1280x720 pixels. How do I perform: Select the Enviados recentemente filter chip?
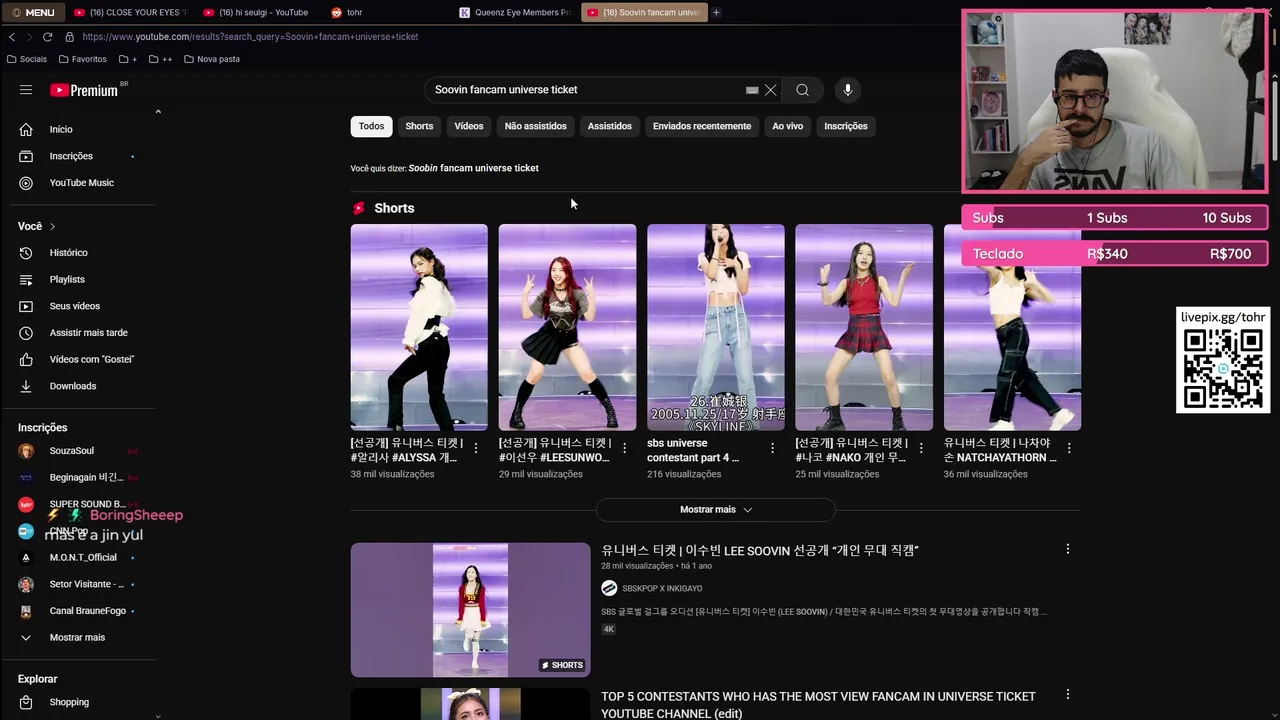[x=702, y=126]
